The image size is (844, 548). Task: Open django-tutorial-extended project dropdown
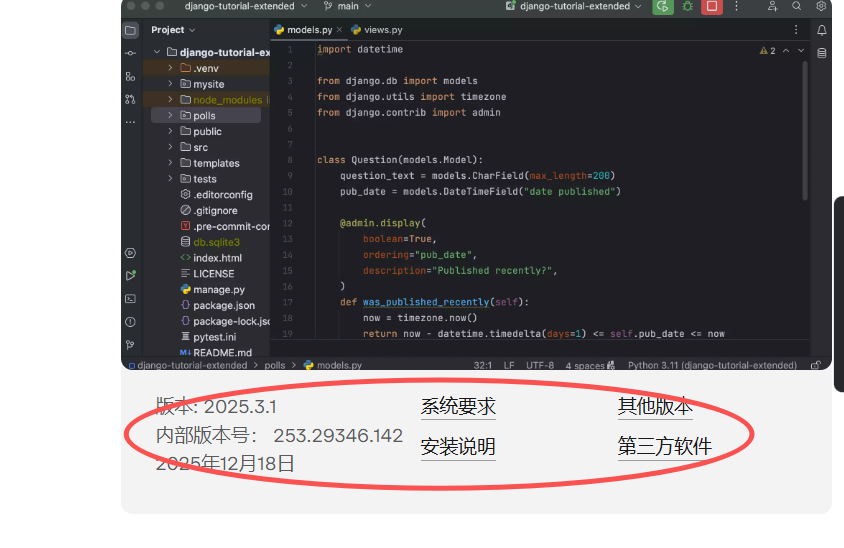pos(245,6)
